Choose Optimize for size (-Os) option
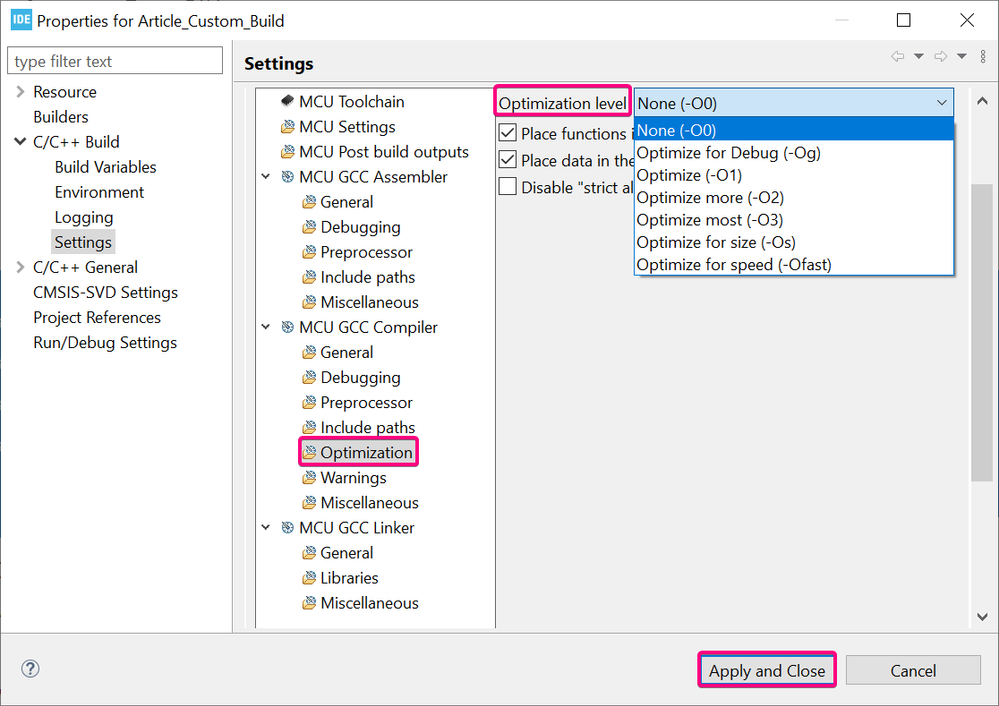Viewport: 999px width, 706px height. pyautogui.click(x=716, y=242)
